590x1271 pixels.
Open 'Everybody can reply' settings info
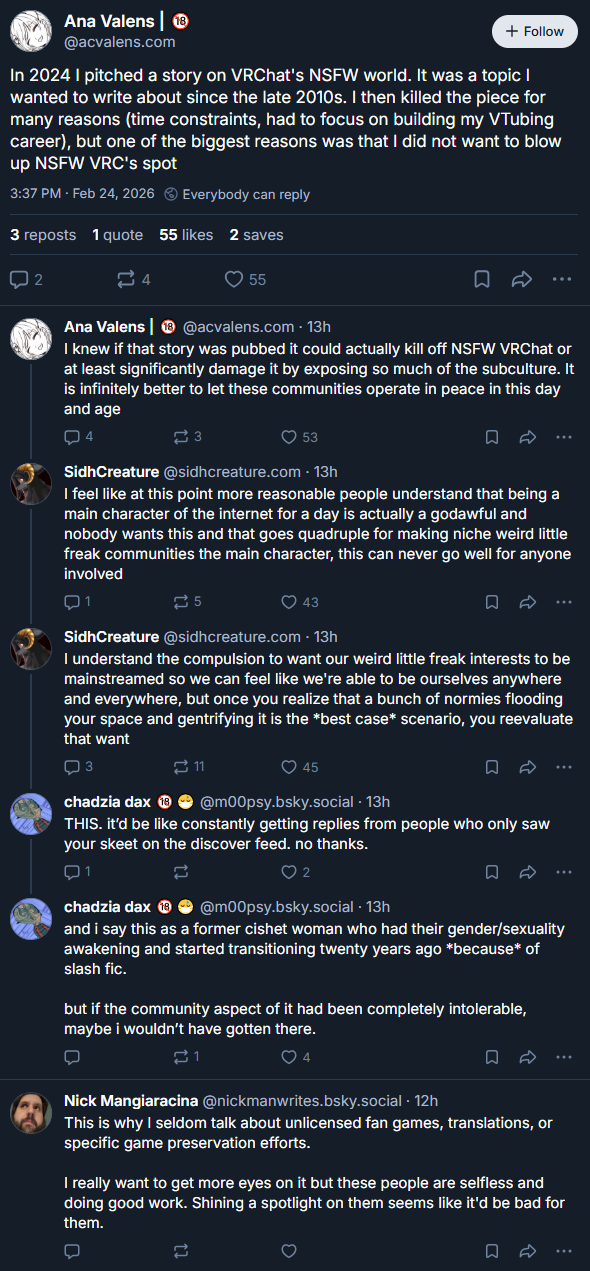pyautogui.click(x=237, y=194)
